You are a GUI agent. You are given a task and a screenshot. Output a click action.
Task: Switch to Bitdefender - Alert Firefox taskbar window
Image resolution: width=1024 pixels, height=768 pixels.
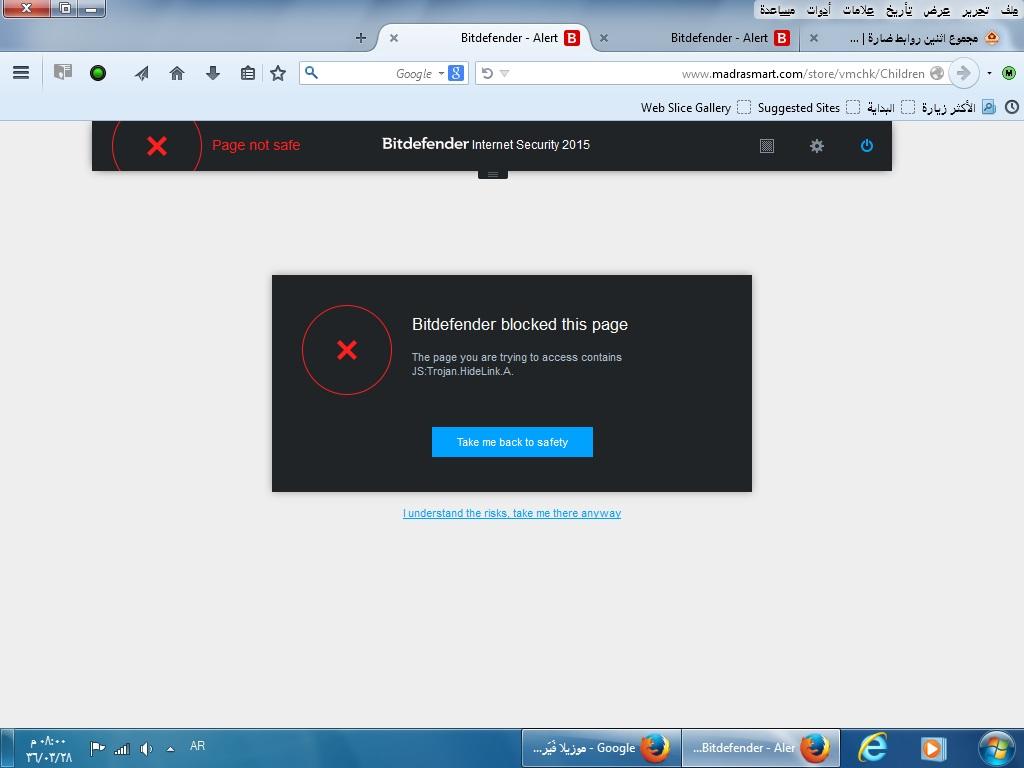761,748
